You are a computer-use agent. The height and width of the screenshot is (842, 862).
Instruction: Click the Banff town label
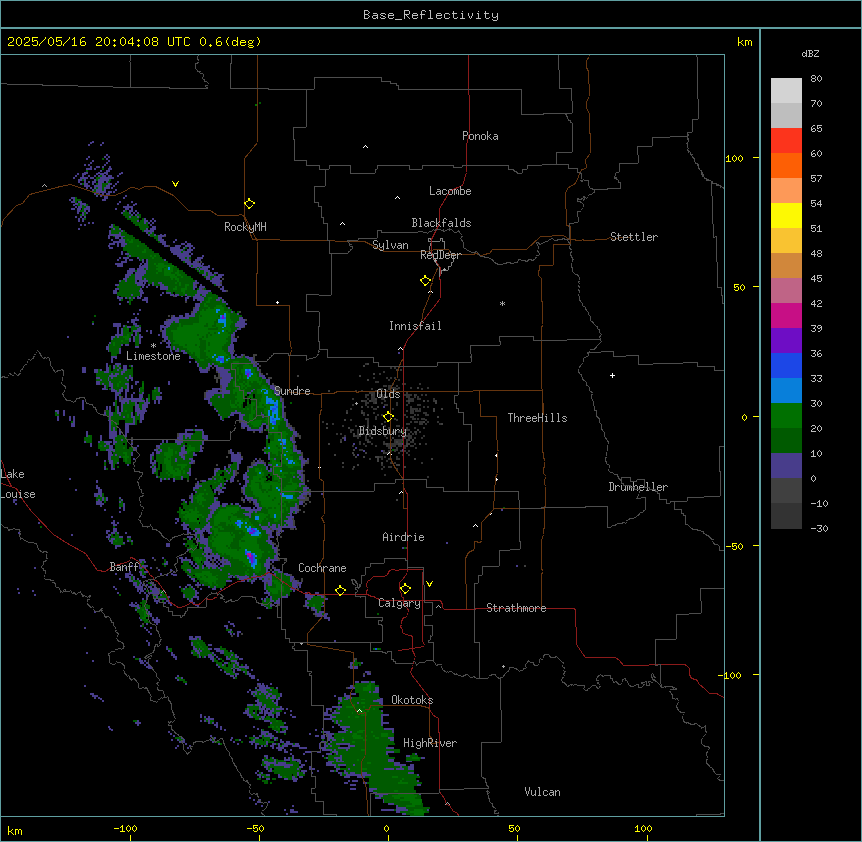pos(124,567)
